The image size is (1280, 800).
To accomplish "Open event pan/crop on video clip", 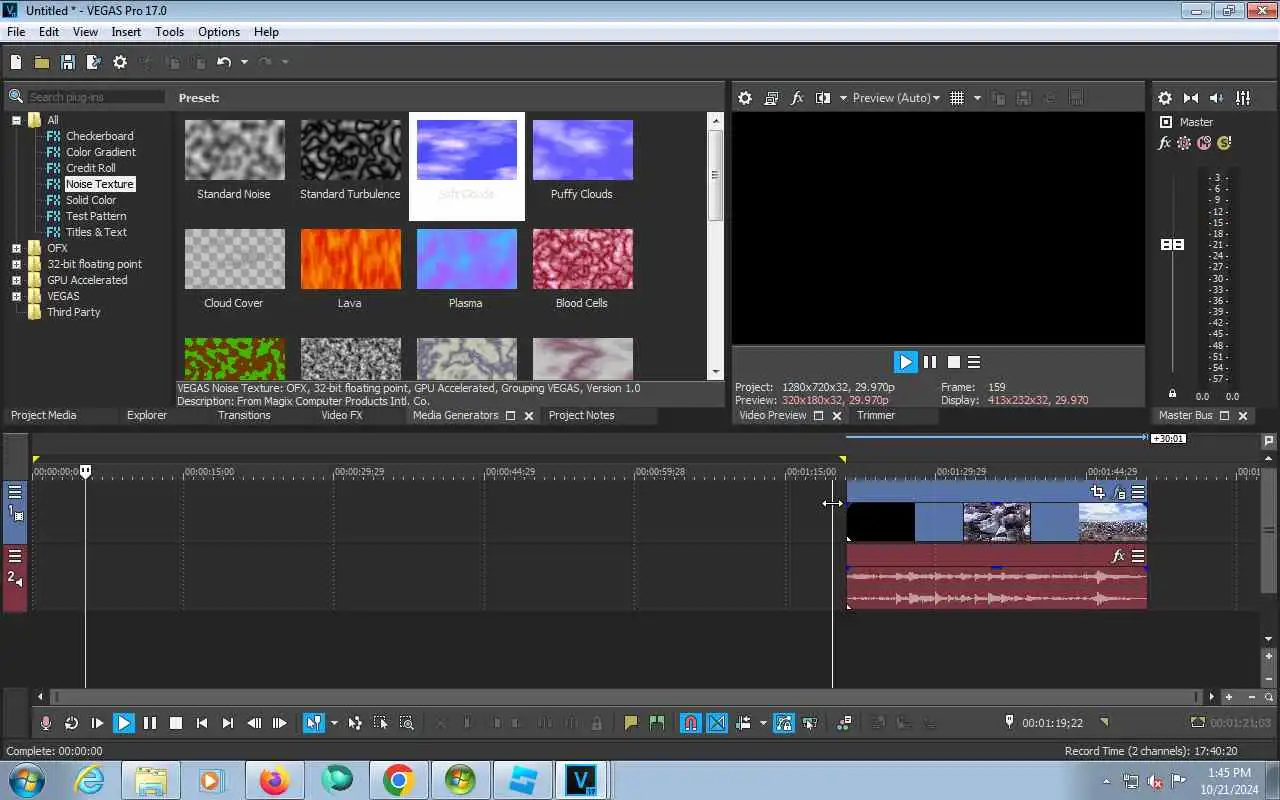I will coord(1098,492).
